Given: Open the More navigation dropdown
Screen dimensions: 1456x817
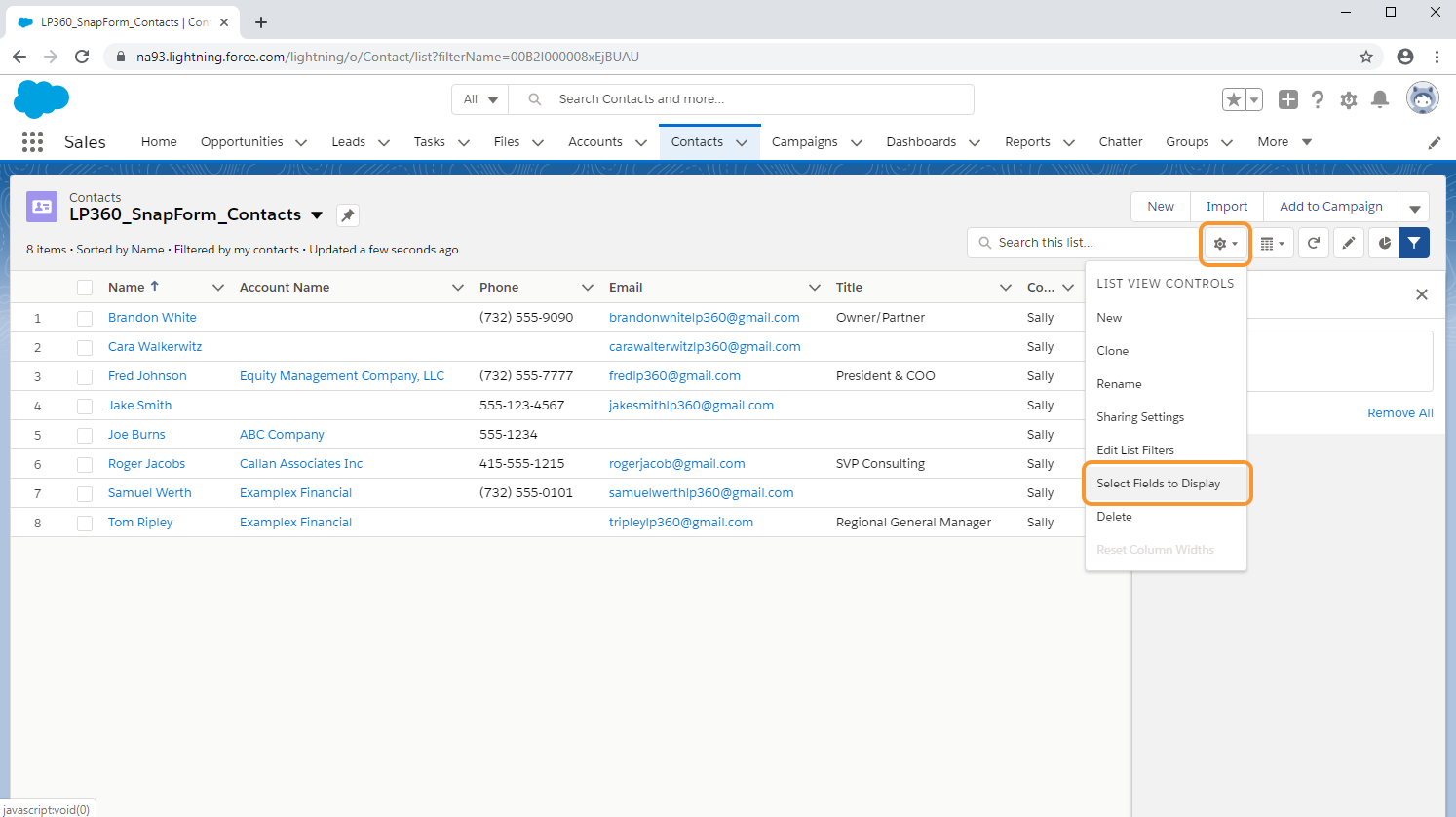Looking at the screenshot, I should [1284, 142].
